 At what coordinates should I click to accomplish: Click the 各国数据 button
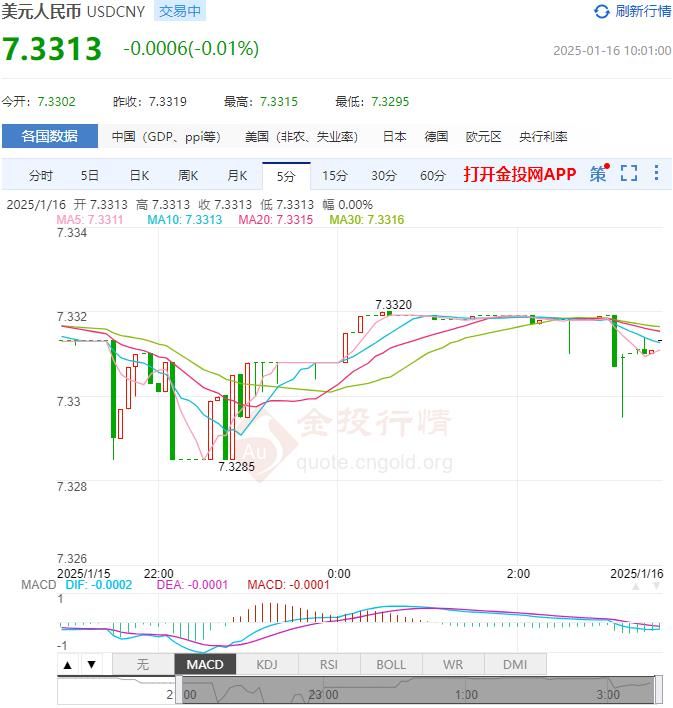point(50,137)
